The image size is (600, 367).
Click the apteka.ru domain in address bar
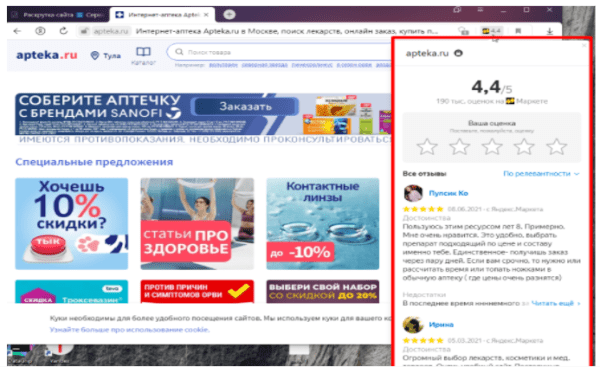click(x=110, y=31)
